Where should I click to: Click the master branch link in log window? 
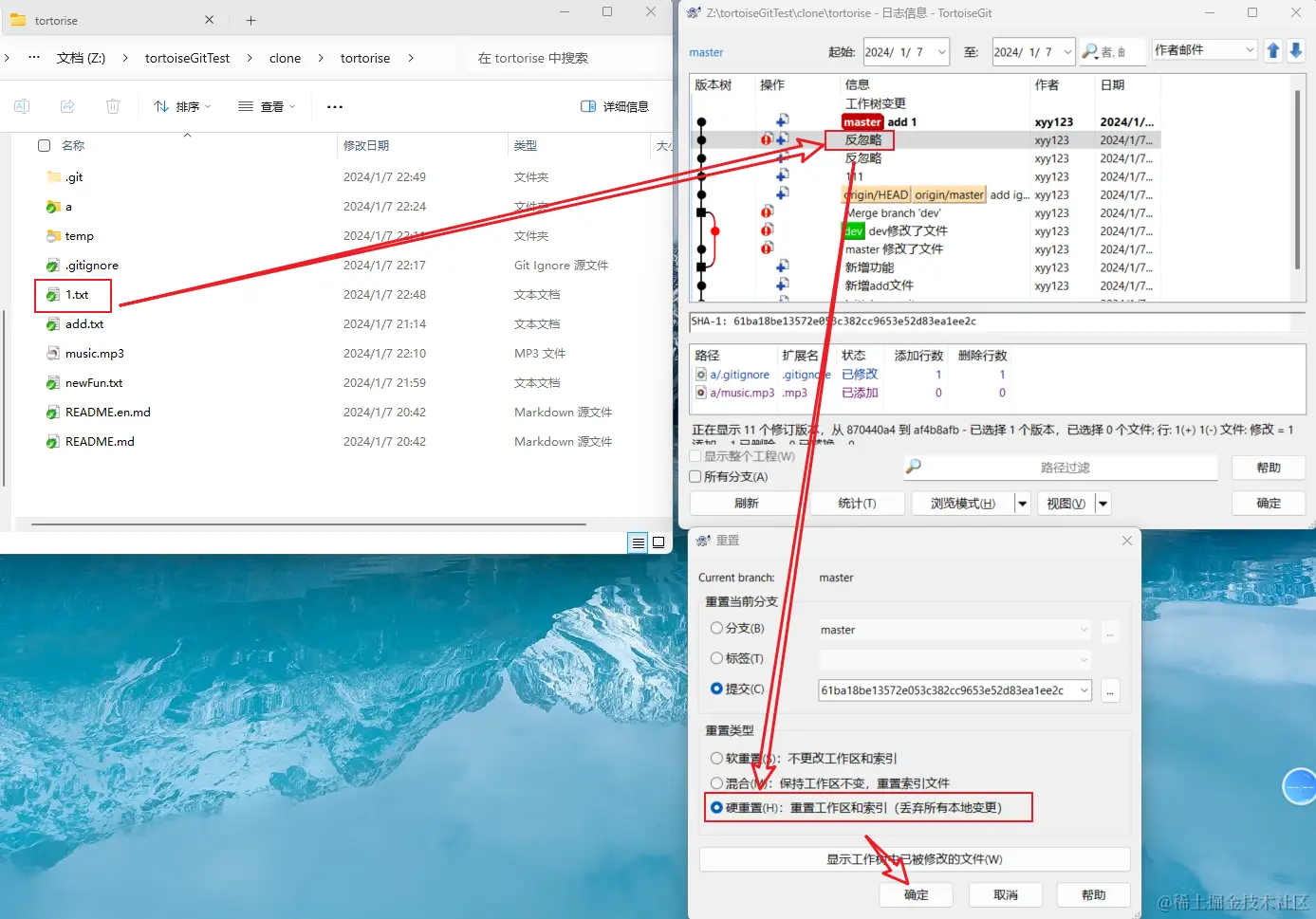point(706,52)
